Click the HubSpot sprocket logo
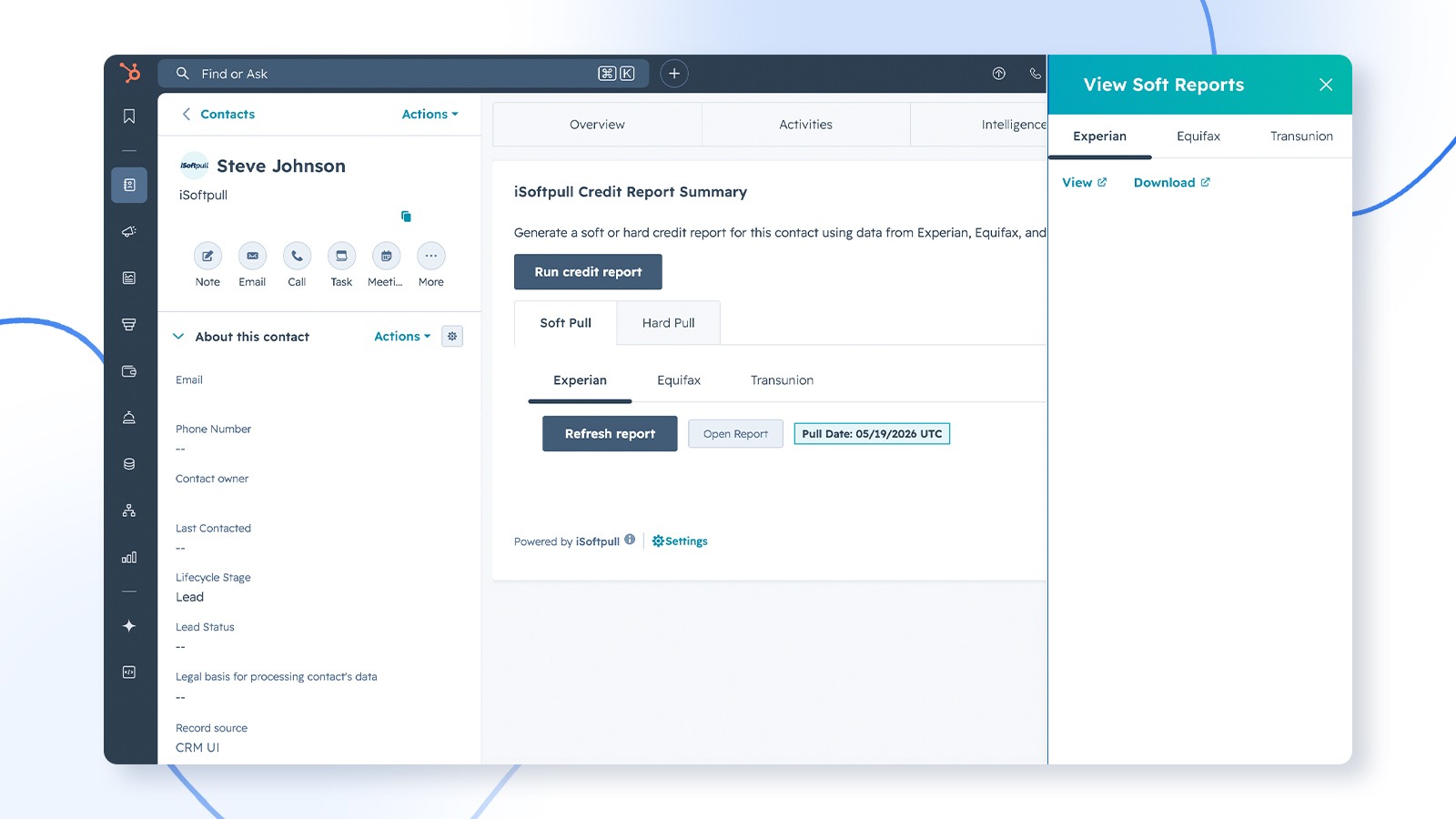 point(130,73)
